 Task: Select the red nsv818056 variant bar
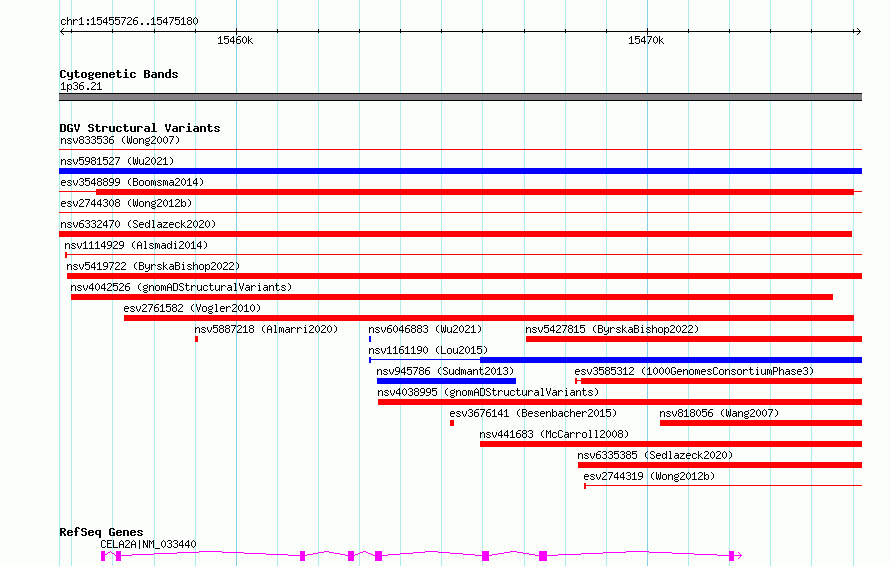tap(761, 423)
